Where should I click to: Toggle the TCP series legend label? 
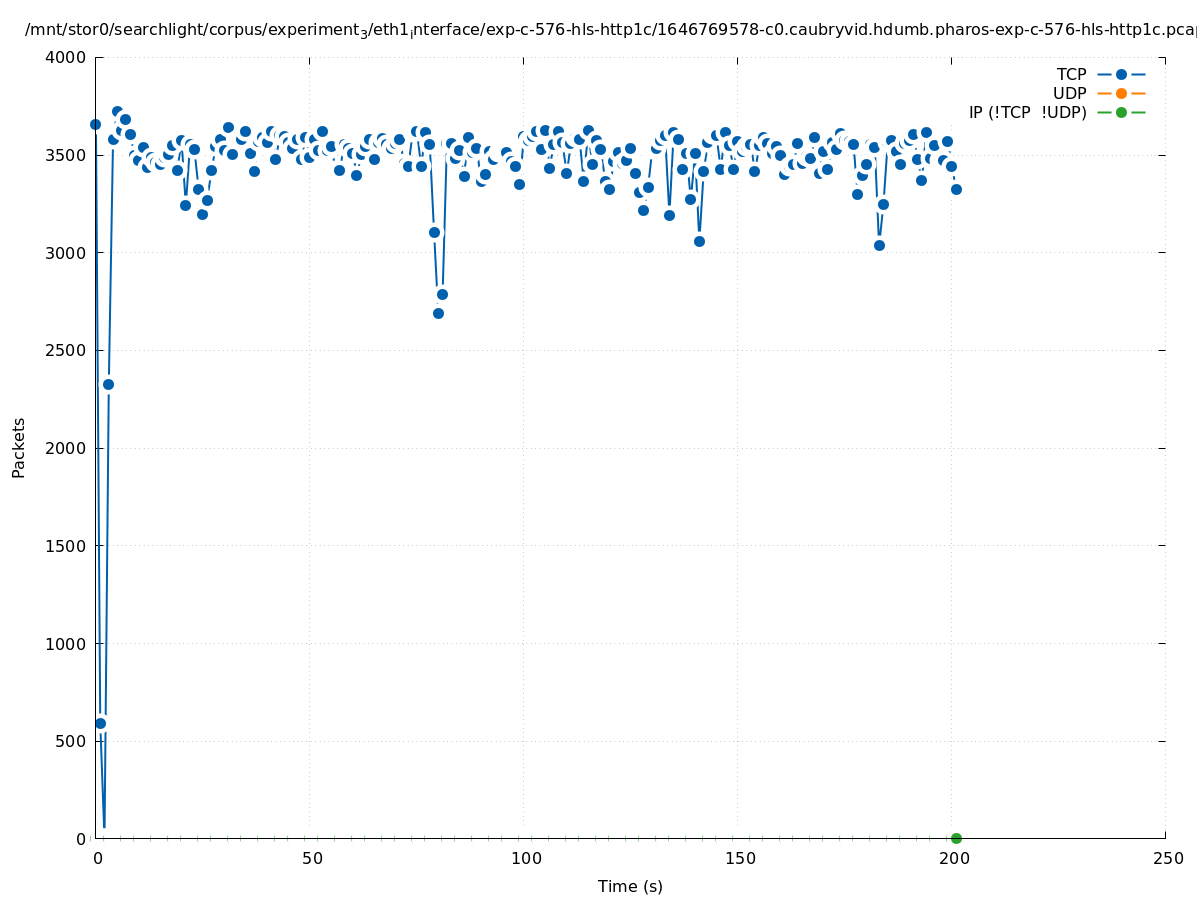(1071, 74)
